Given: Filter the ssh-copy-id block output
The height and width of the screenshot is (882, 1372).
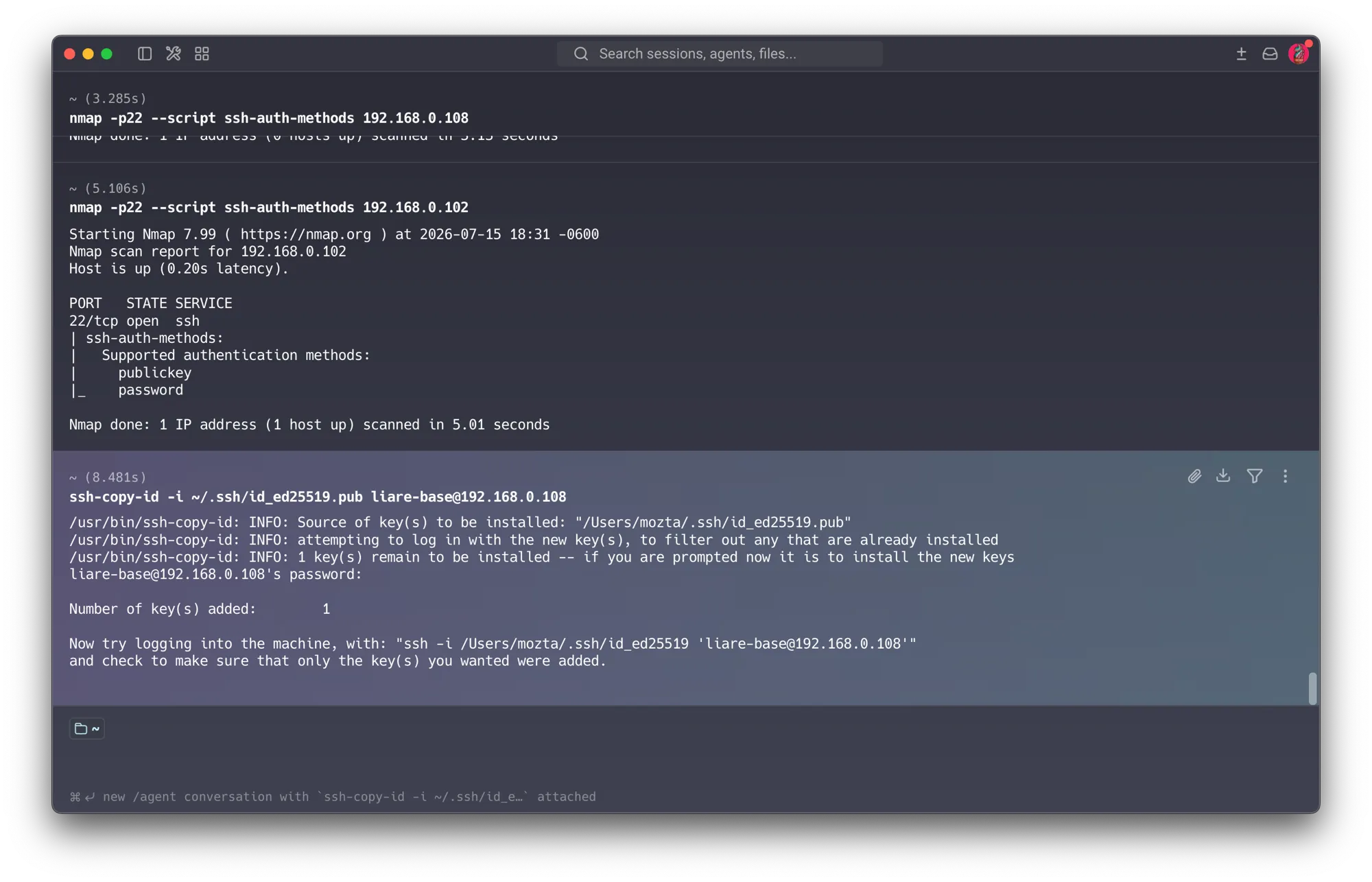Looking at the screenshot, I should click(x=1255, y=476).
